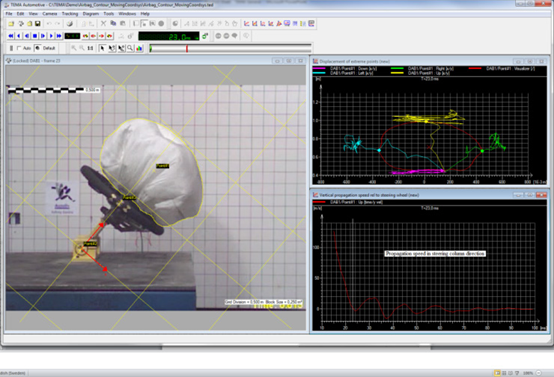Click the Save floppy disk icon
The image size is (554, 377).
point(37,24)
